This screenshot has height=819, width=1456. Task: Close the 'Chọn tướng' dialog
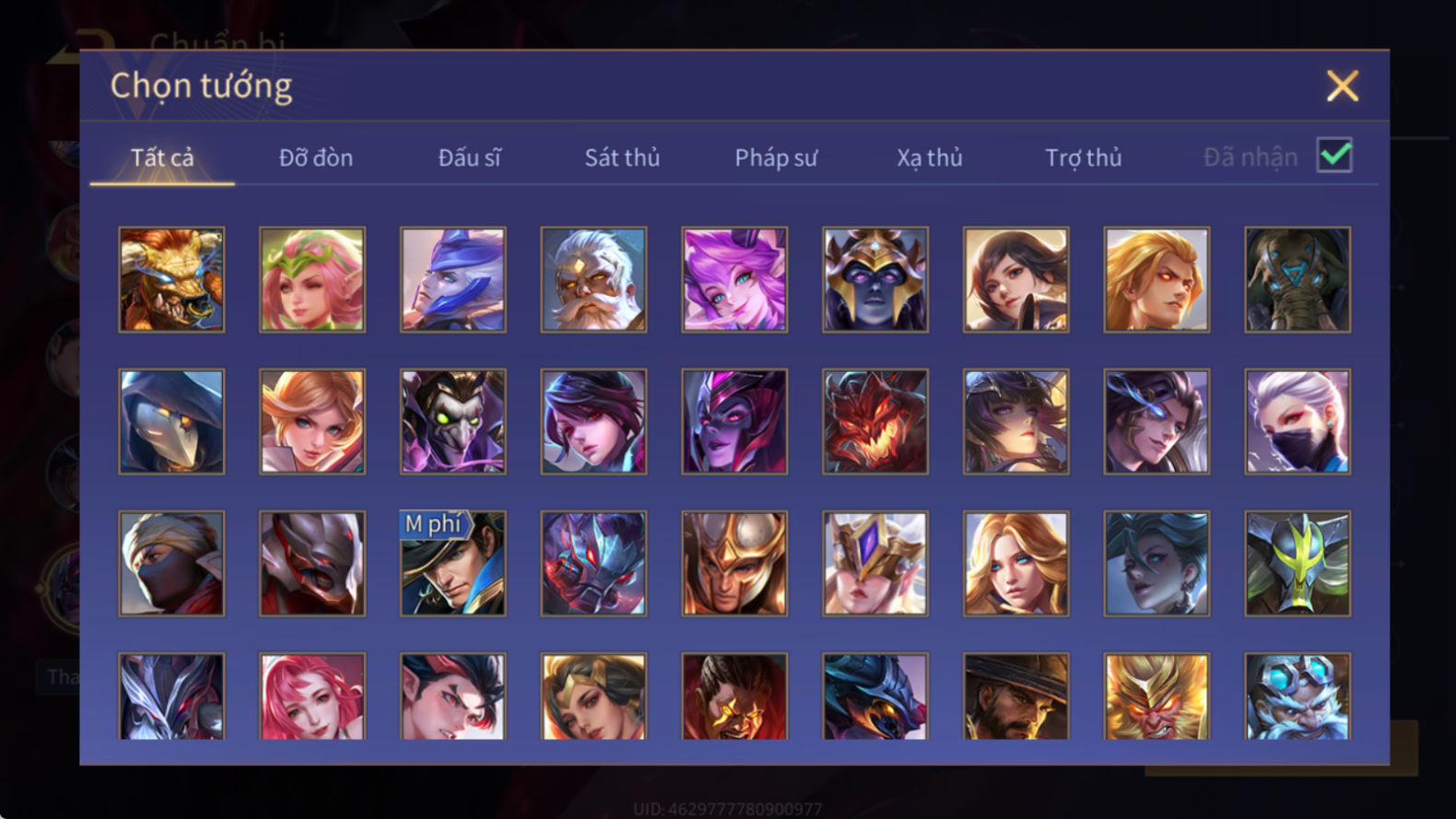(x=1343, y=86)
